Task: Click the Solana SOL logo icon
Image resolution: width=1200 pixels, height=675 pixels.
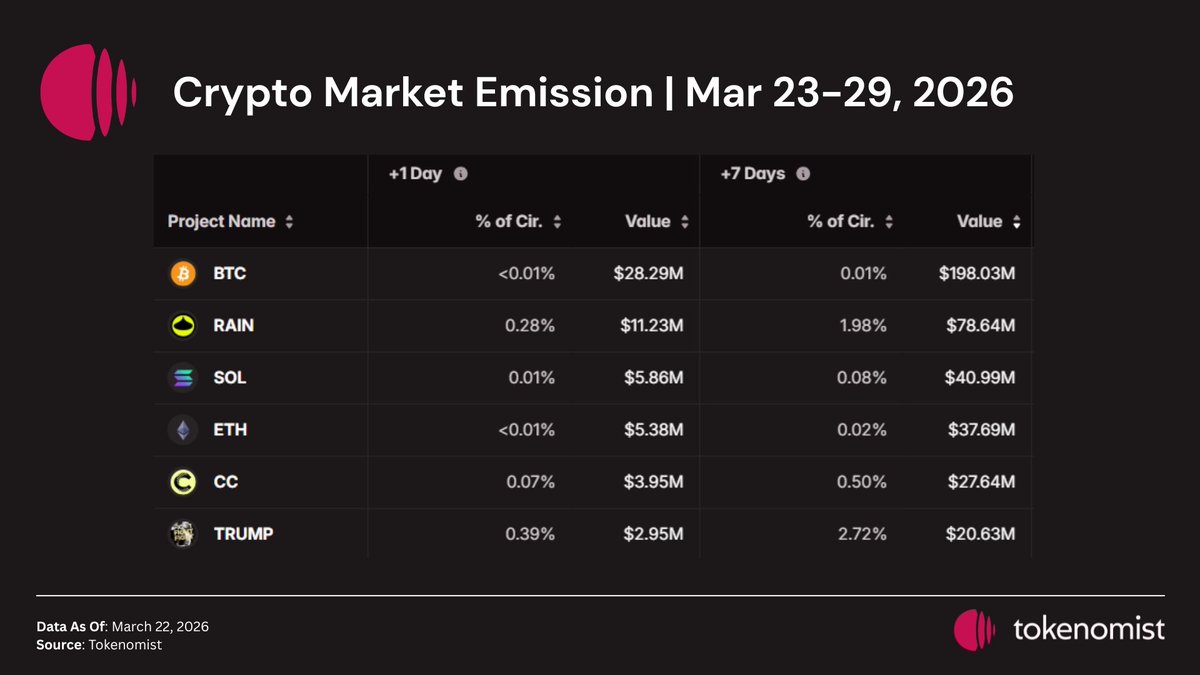Action: [183, 378]
